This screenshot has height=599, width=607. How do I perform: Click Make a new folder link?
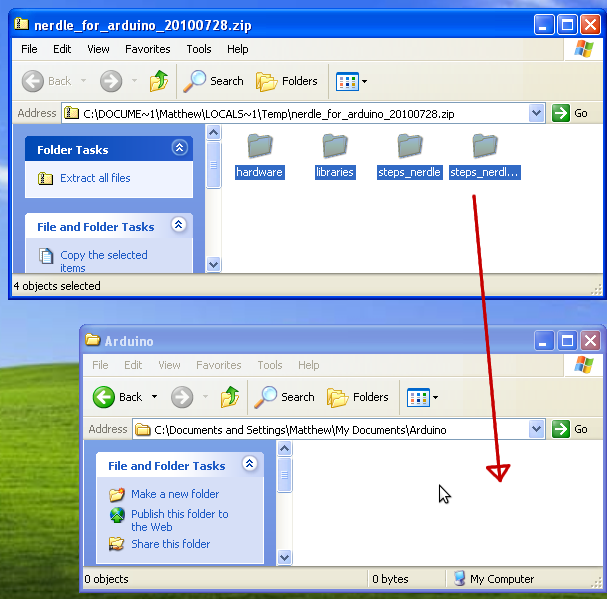point(175,494)
